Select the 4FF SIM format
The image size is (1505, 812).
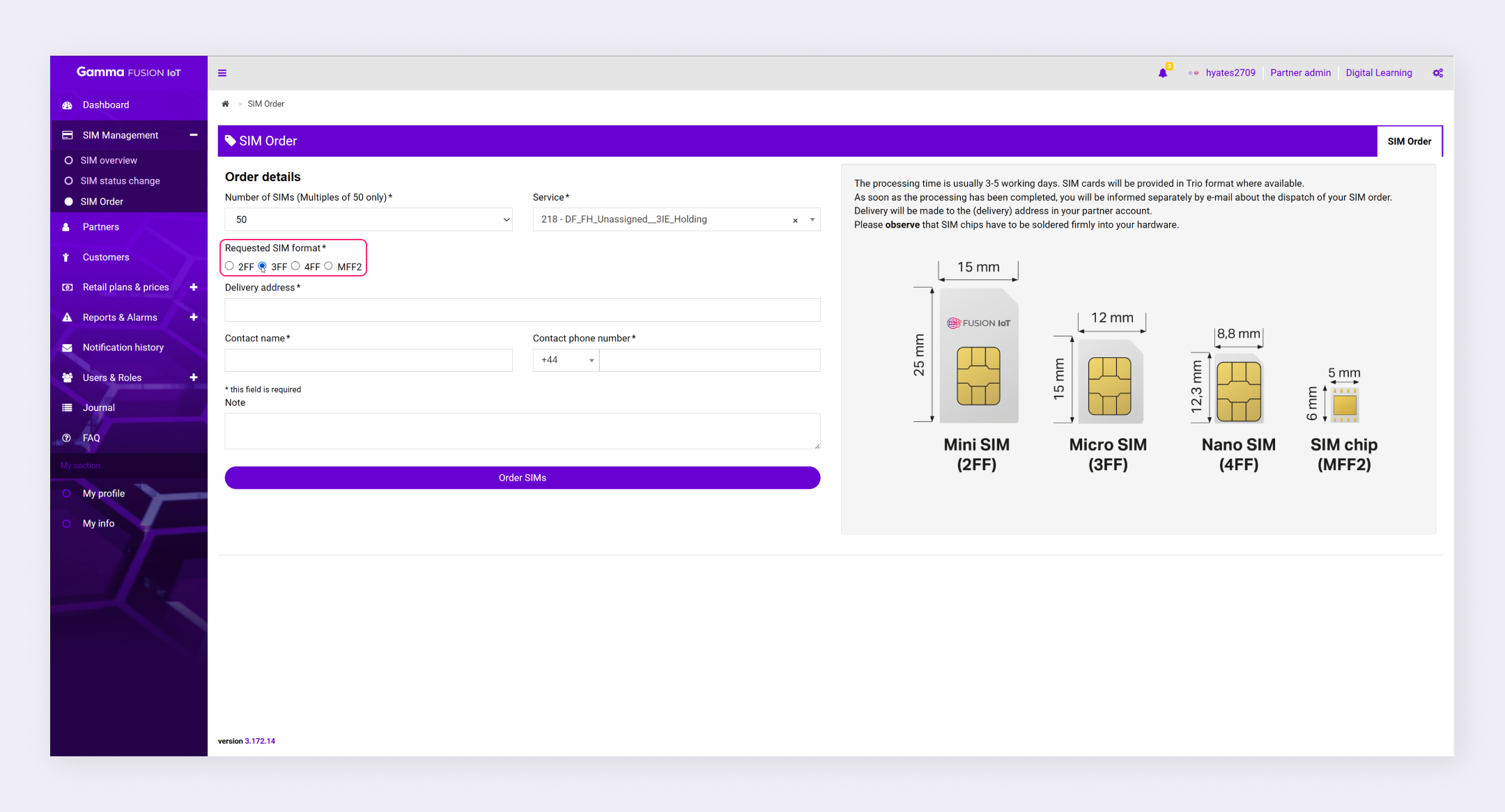click(x=295, y=266)
